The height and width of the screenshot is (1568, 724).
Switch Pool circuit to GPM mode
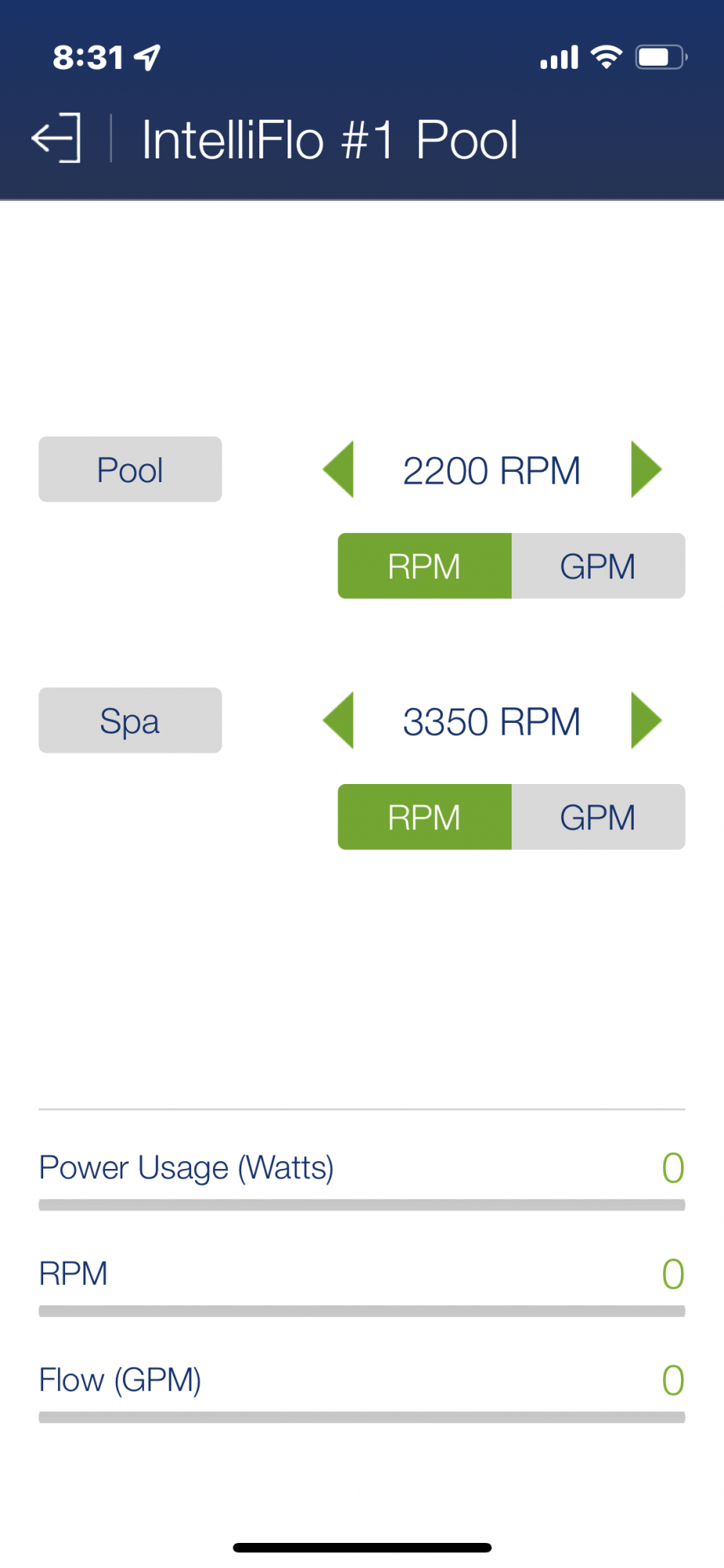point(599,566)
